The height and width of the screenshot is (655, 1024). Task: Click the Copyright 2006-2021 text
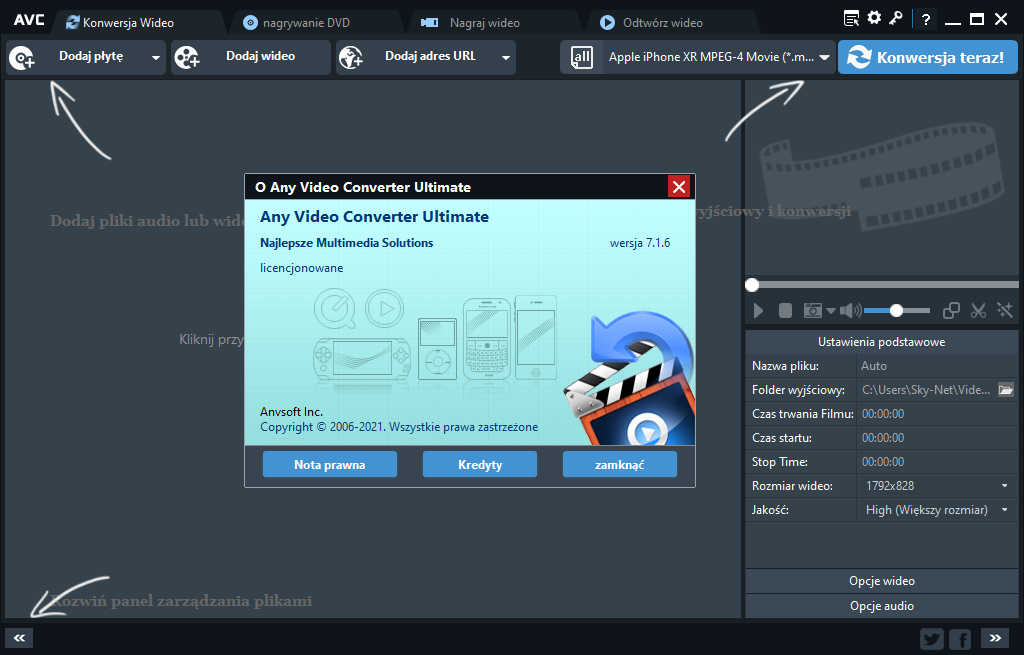point(399,427)
